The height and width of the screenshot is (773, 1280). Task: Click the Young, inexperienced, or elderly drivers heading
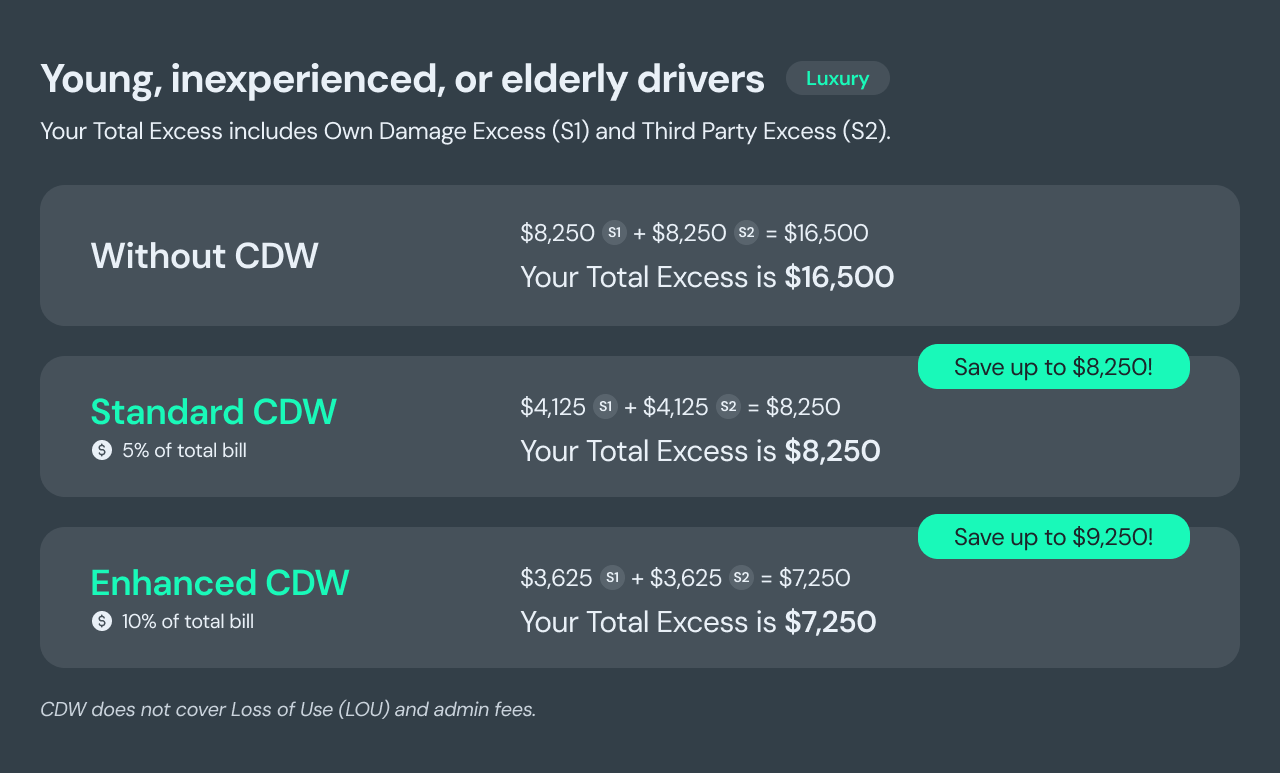(402, 79)
